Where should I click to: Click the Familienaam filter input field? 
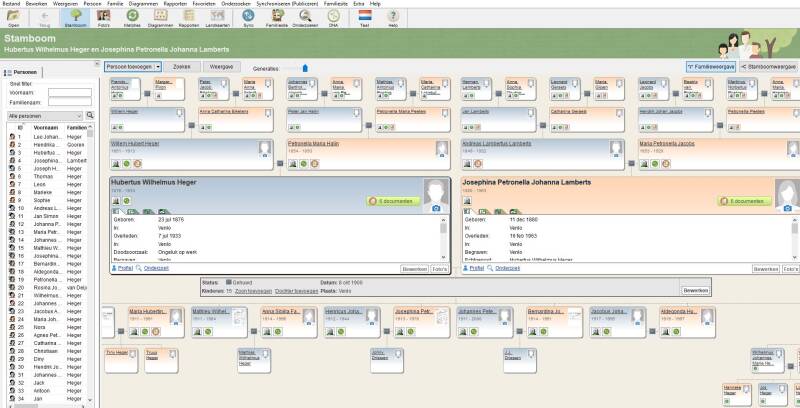(x=70, y=102)
